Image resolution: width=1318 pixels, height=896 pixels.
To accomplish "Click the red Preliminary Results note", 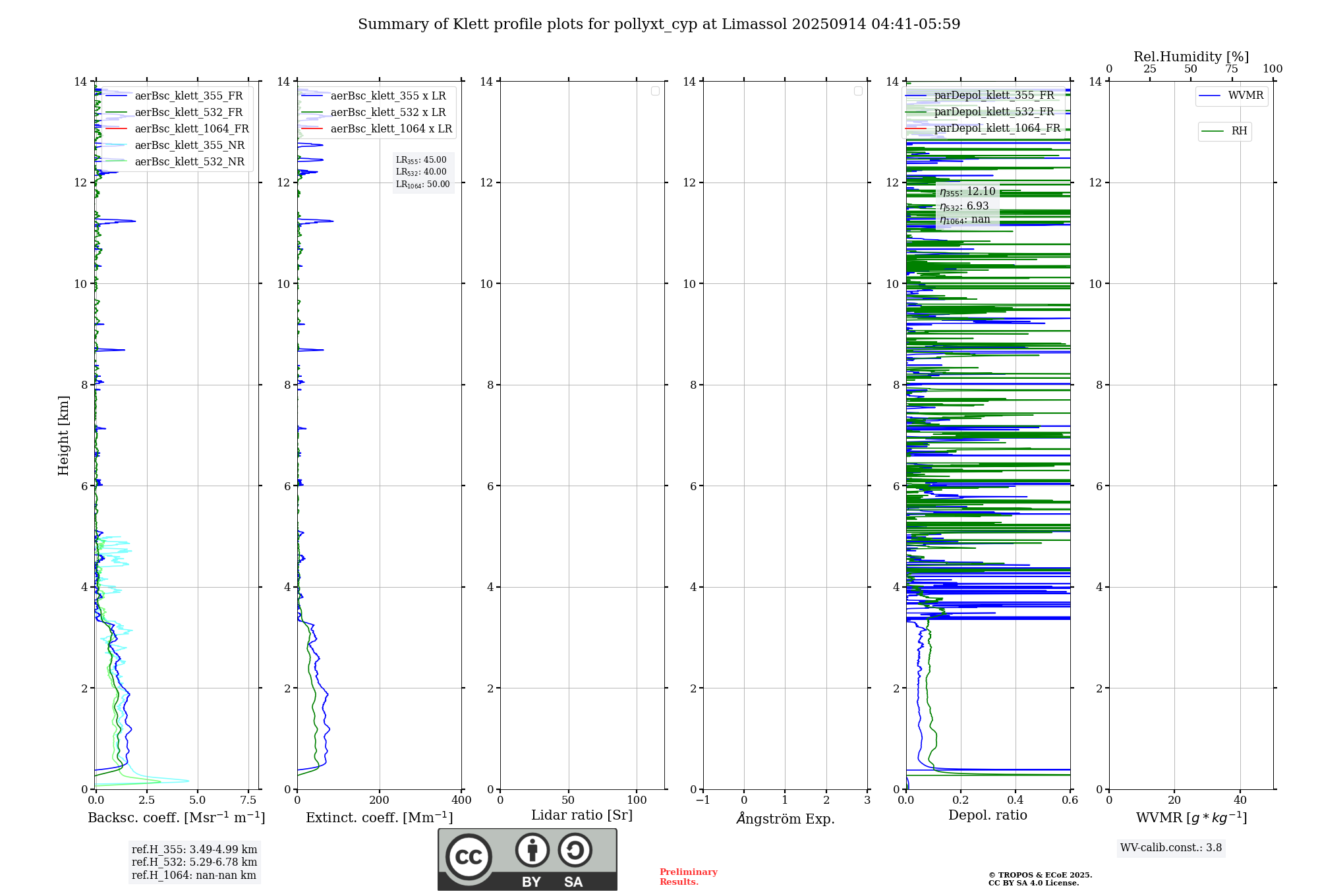I will click(x=689, y=877).
